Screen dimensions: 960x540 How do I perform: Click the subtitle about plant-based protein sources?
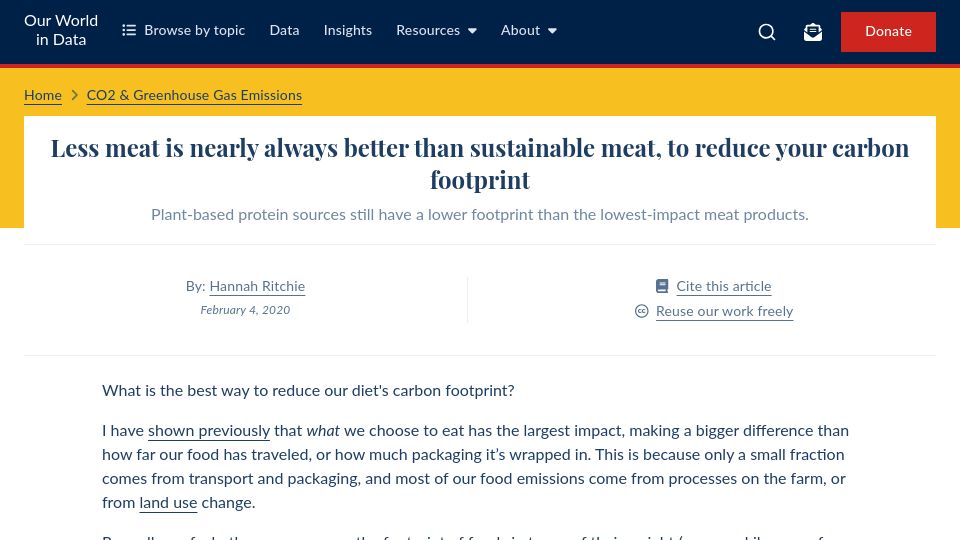coord(480,215)
